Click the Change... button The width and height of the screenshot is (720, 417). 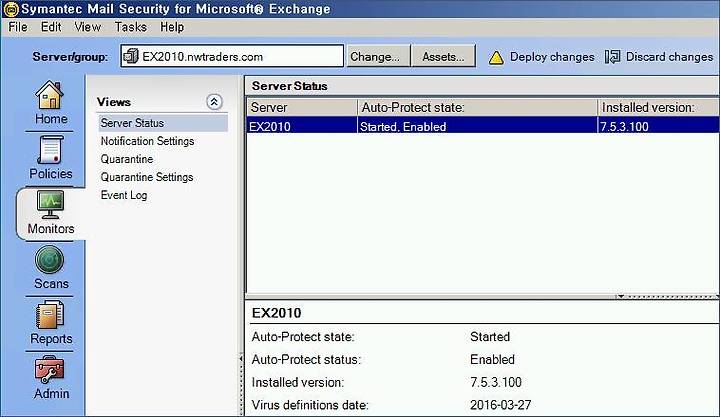[x=378, y=56]
